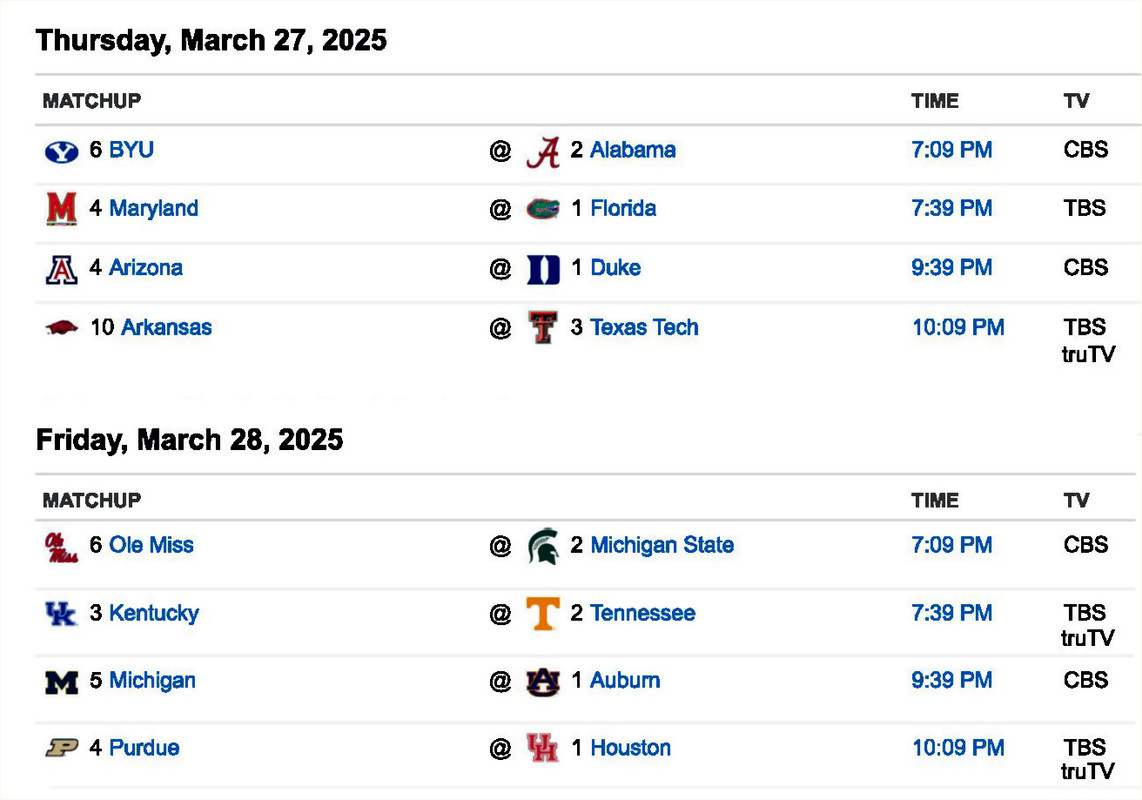Click the BYU team logo
Screen dimensions: 1142x800
(61, 151)
